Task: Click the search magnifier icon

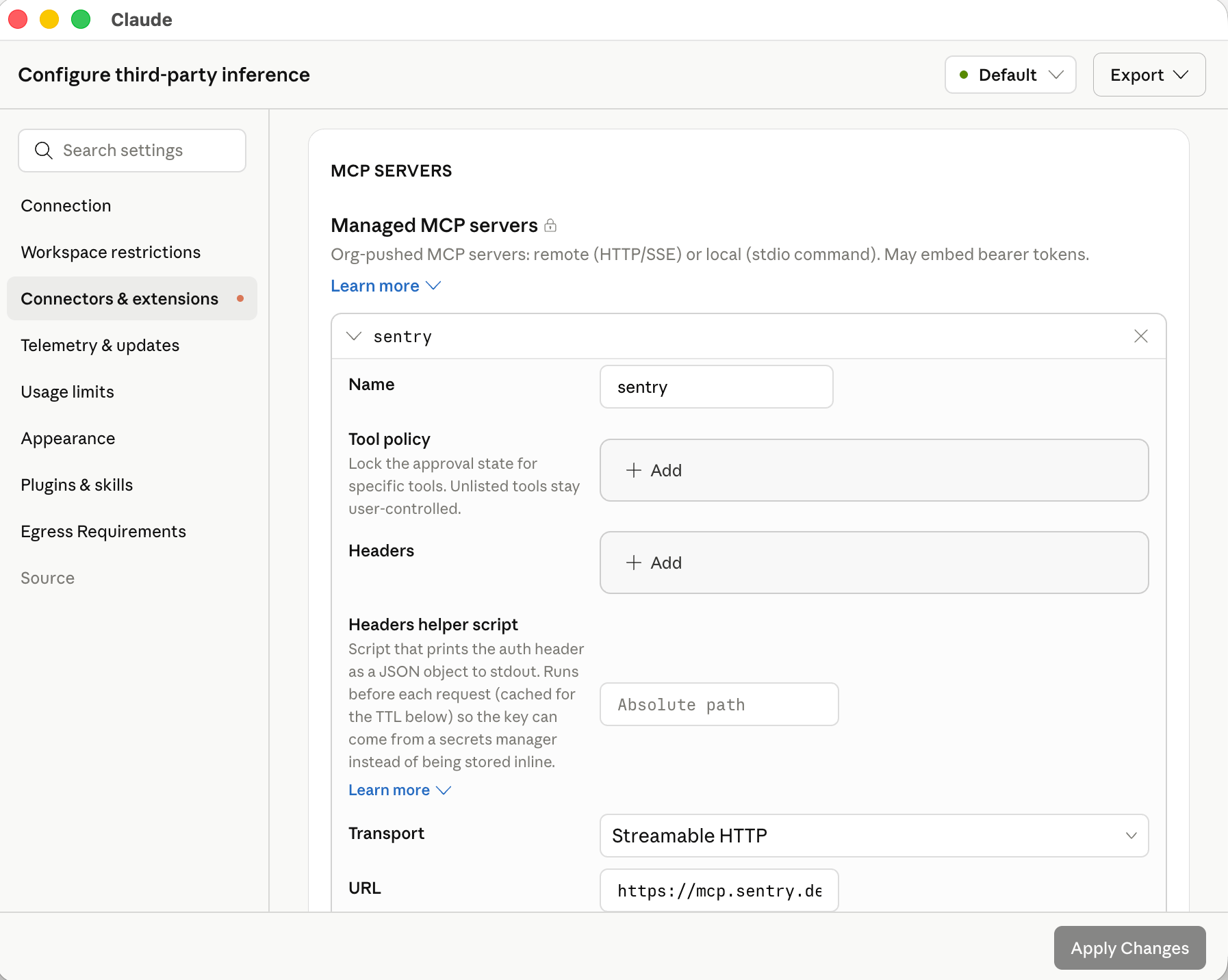Action: pyautogui.click(x=44, y=151)
